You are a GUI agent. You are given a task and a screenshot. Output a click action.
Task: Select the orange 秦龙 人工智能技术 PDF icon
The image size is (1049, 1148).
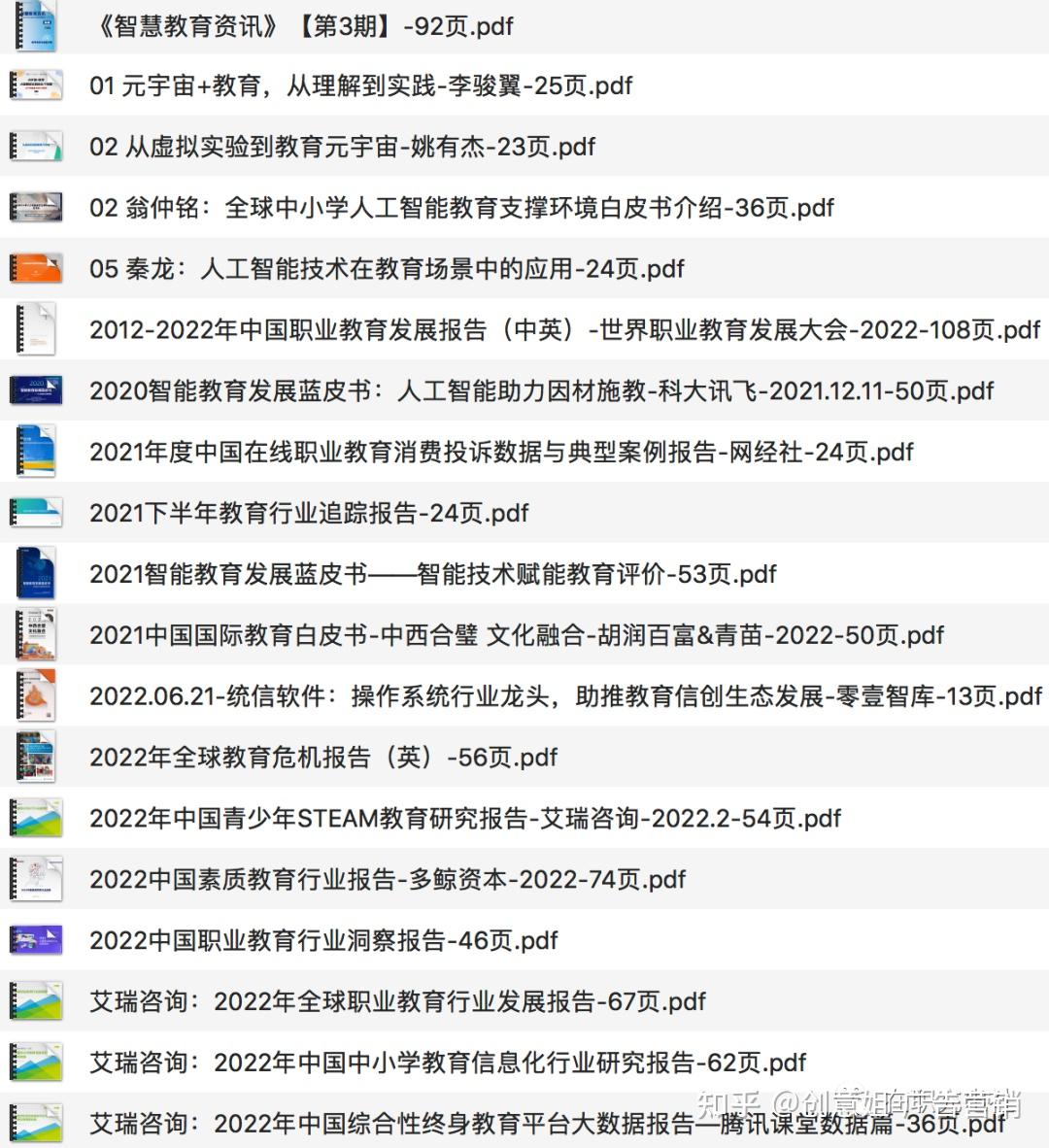pos(36,268)
